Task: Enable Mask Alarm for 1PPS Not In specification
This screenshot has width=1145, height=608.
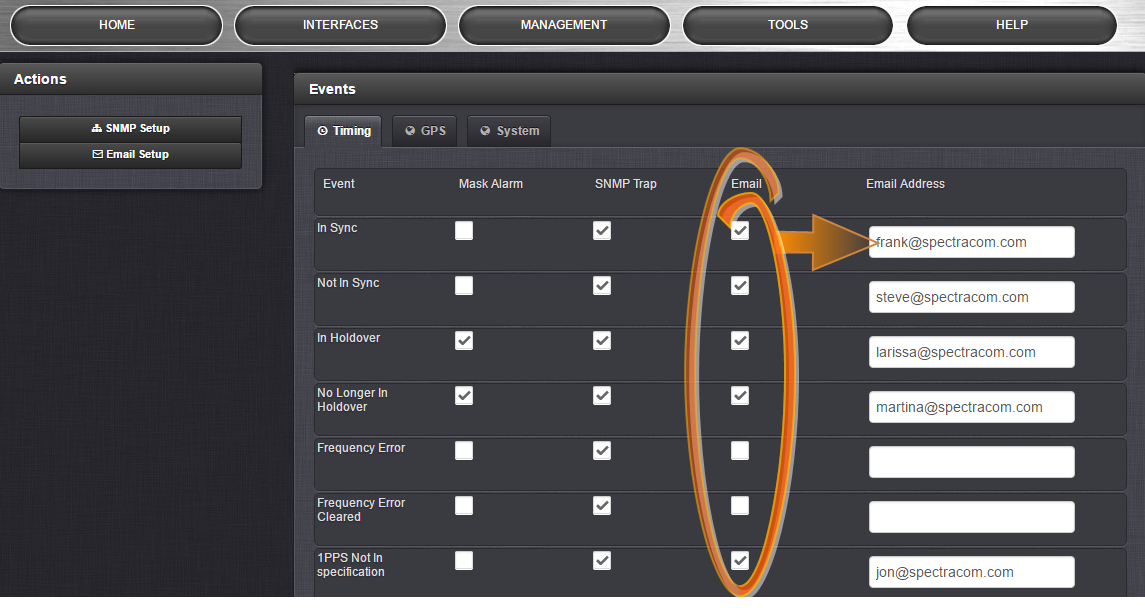Action: coord(464,561)
